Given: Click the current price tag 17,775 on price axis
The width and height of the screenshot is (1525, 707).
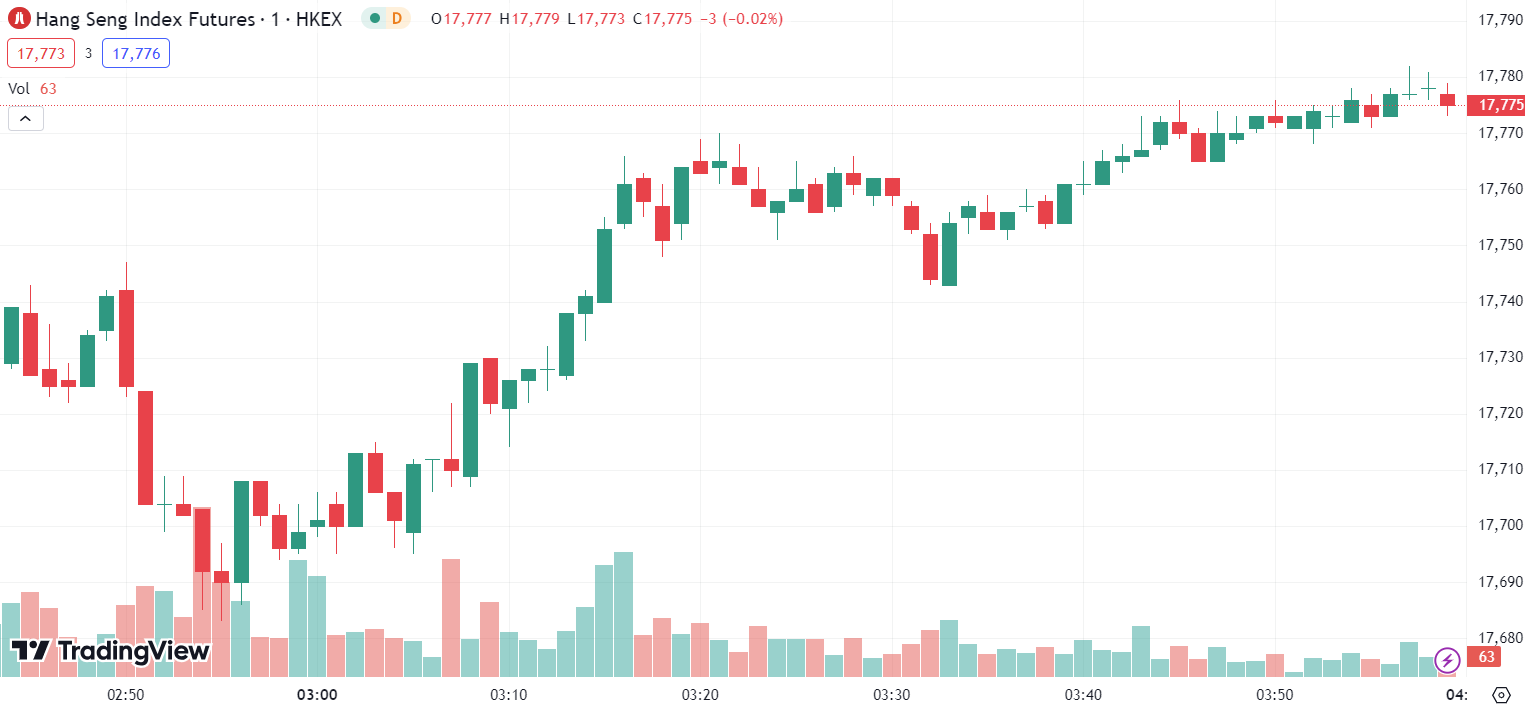Looking at the screenshot, I should 1496,104.
